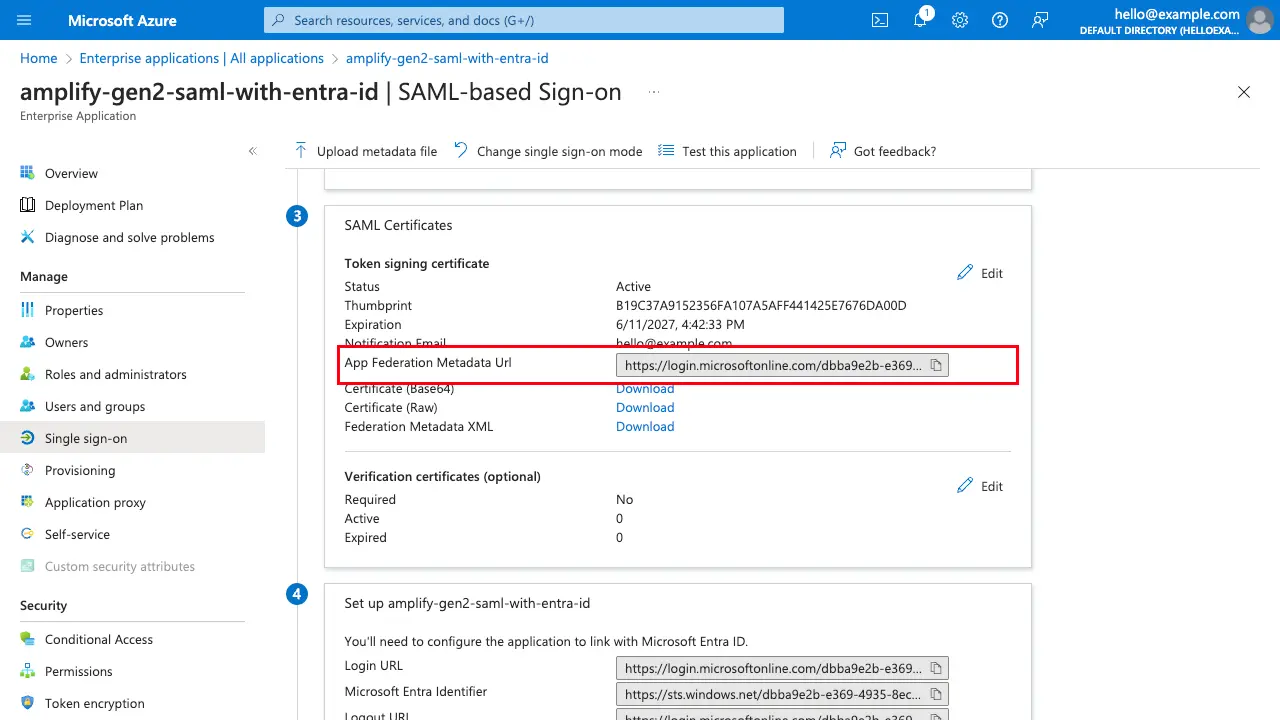The image size is (1280, 720).
Task: Open the Azure portal hamburger menu
Action: 25,20
